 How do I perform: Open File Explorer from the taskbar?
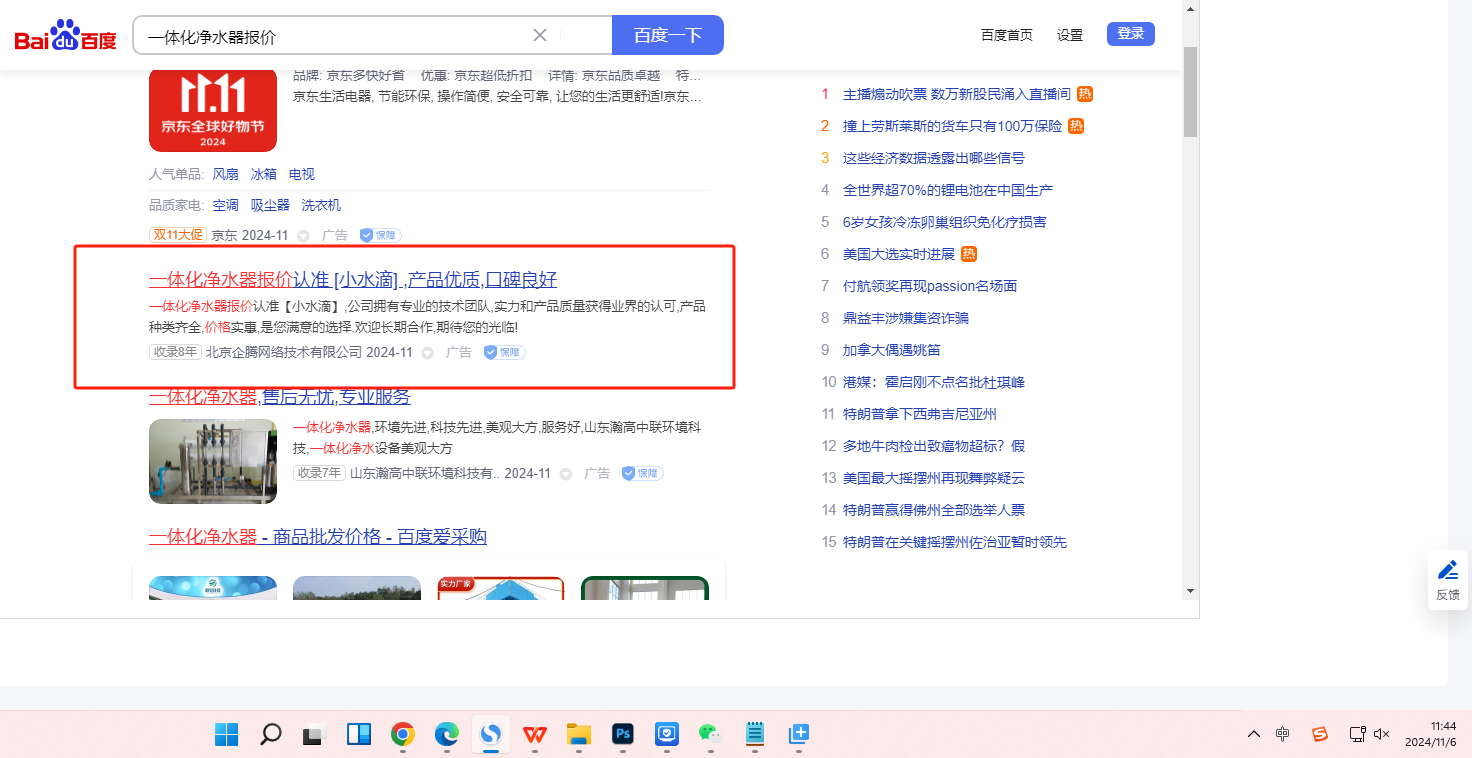point(579,735)
